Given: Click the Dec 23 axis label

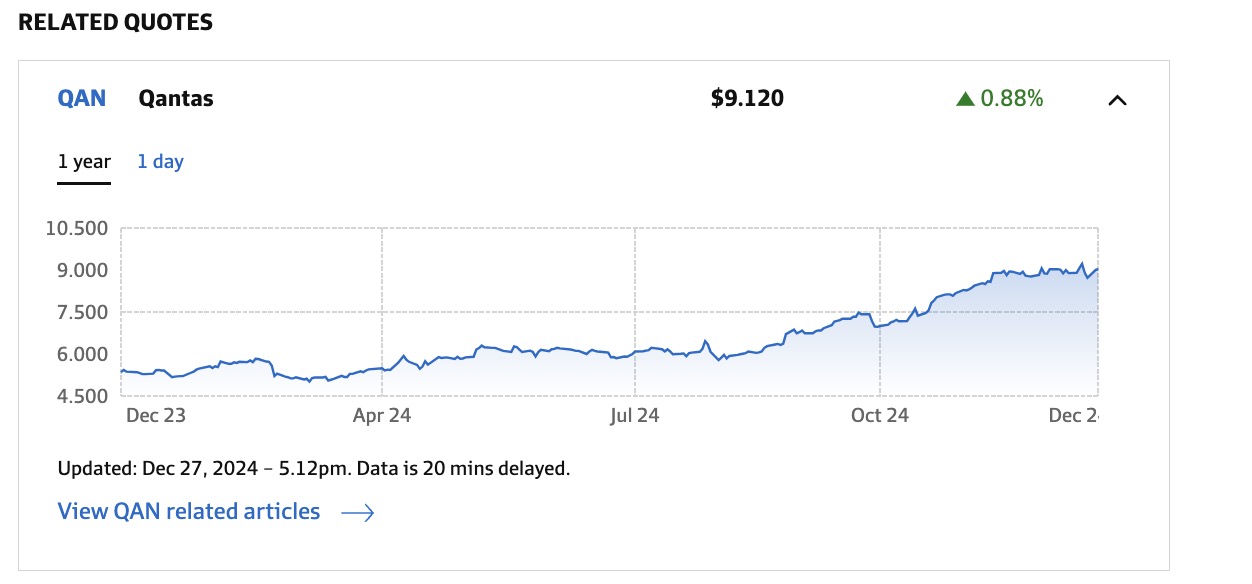Looking at the screenshot, I should click(x=156, y=415).
